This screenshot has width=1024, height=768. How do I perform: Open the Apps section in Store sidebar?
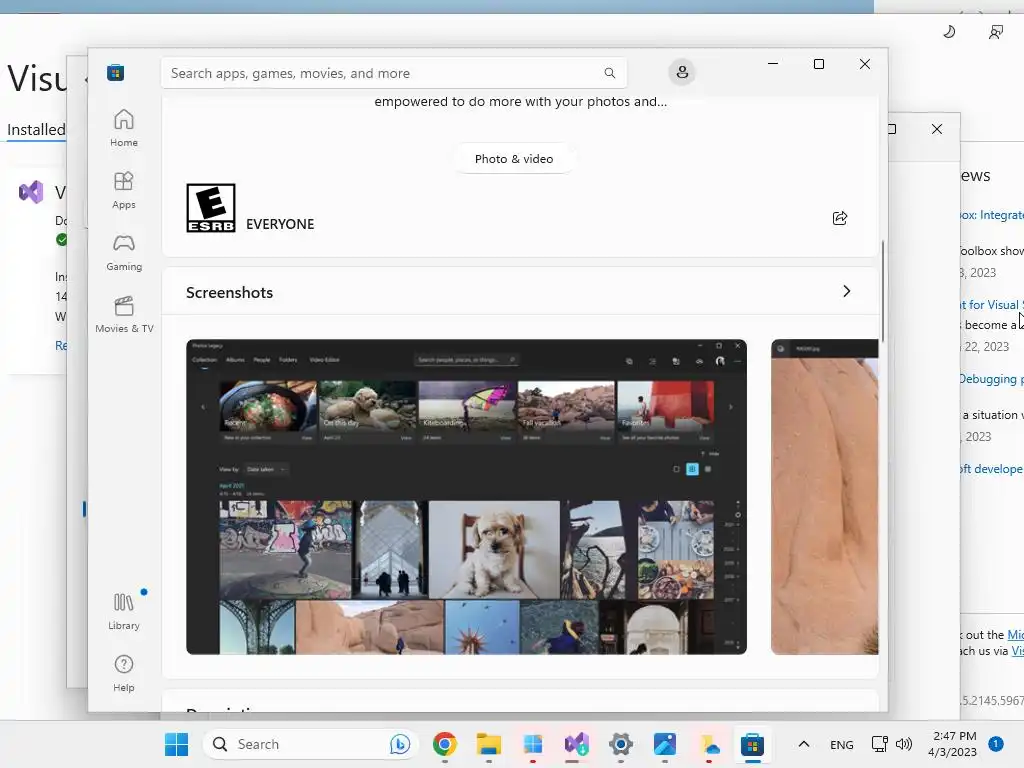click(123, 190)
